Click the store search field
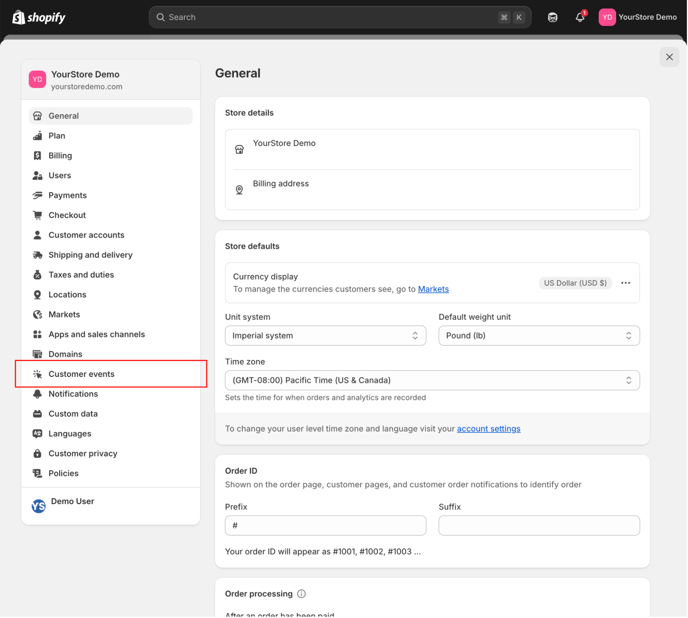 point(340,17)
